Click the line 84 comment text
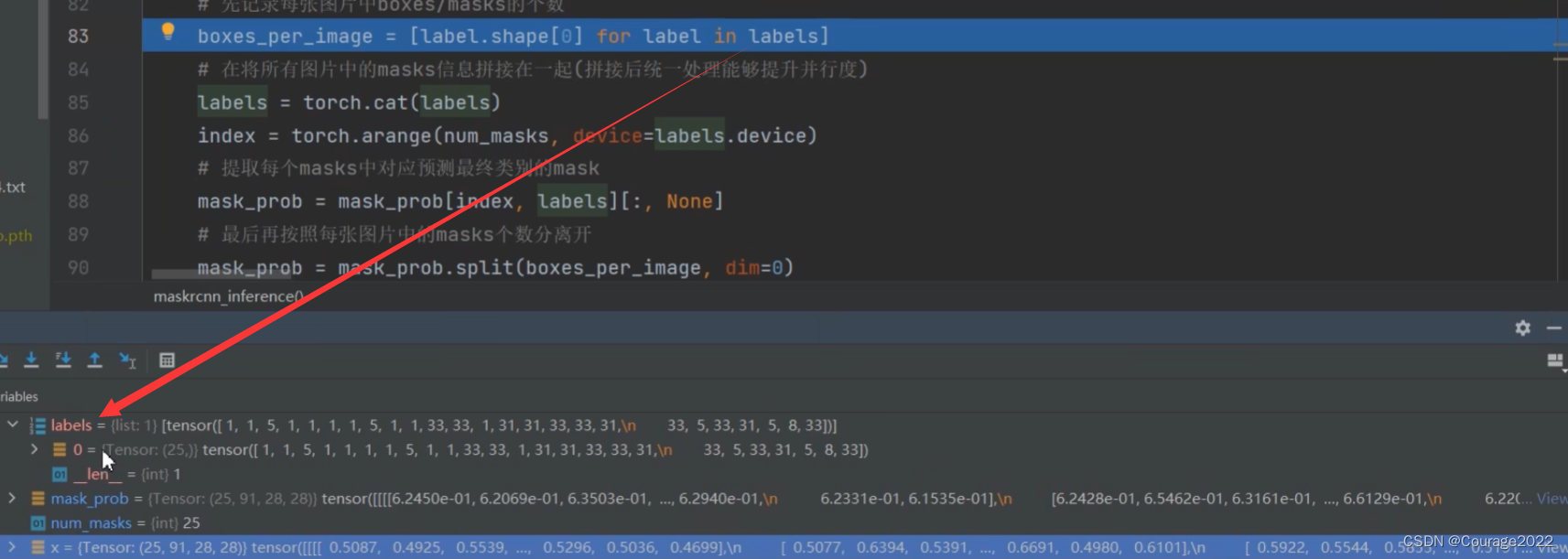 pyautogui.click(x=532, y=70)
